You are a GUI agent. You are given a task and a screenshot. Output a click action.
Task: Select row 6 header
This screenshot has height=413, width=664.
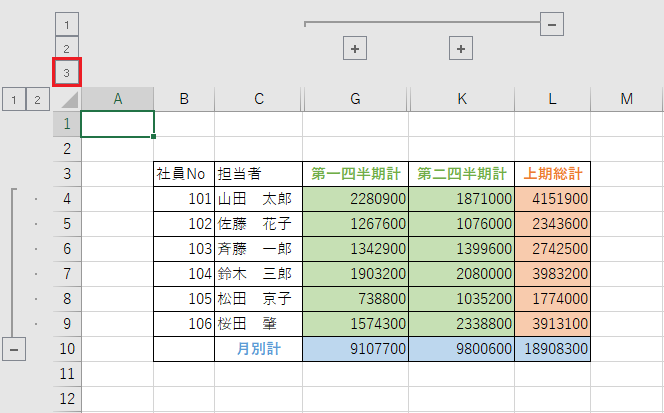pyautogui.click(x=67, y=249)
